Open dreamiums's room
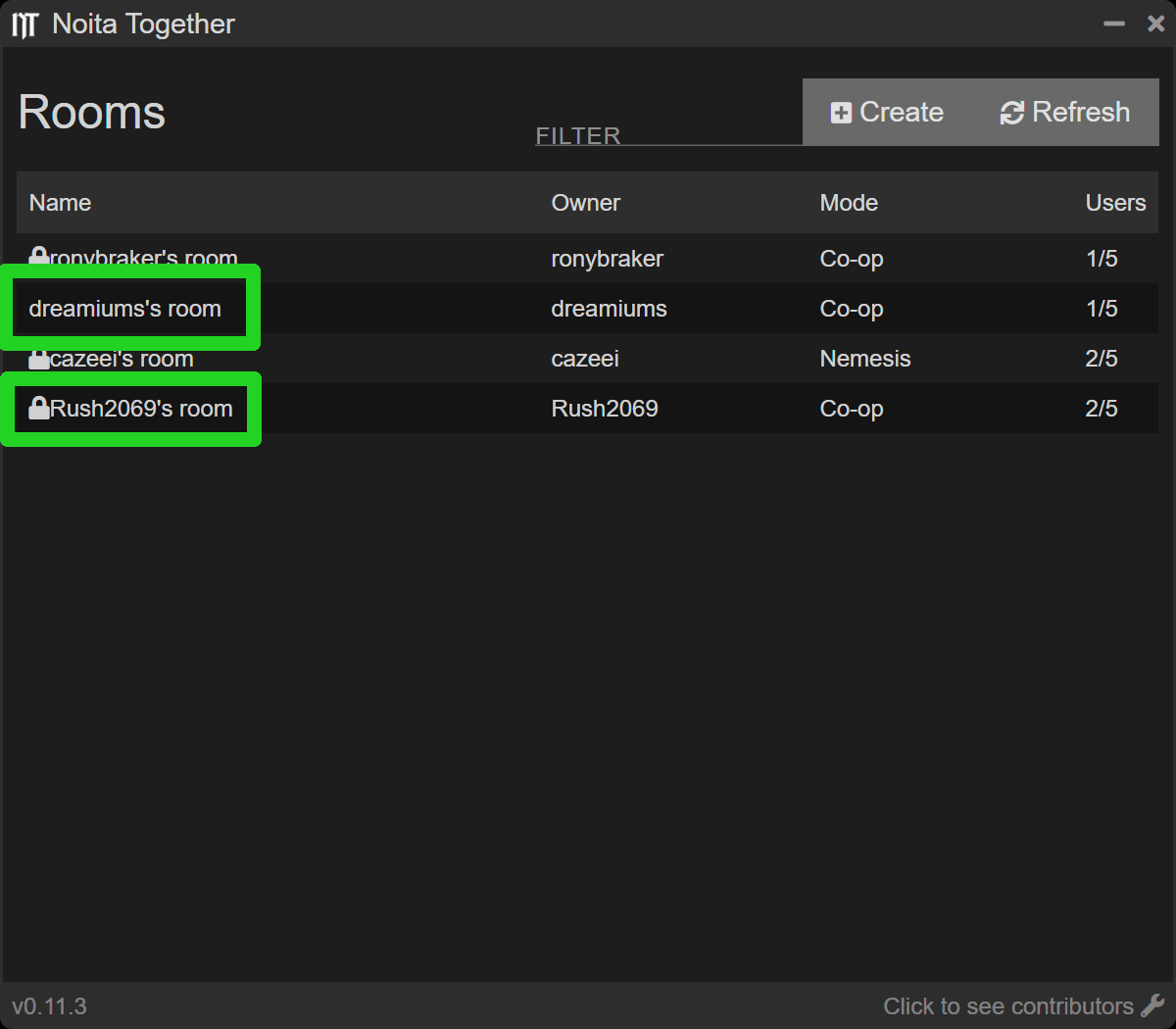This screenshot has width=1176, height=1029. [x=125, y=309]
